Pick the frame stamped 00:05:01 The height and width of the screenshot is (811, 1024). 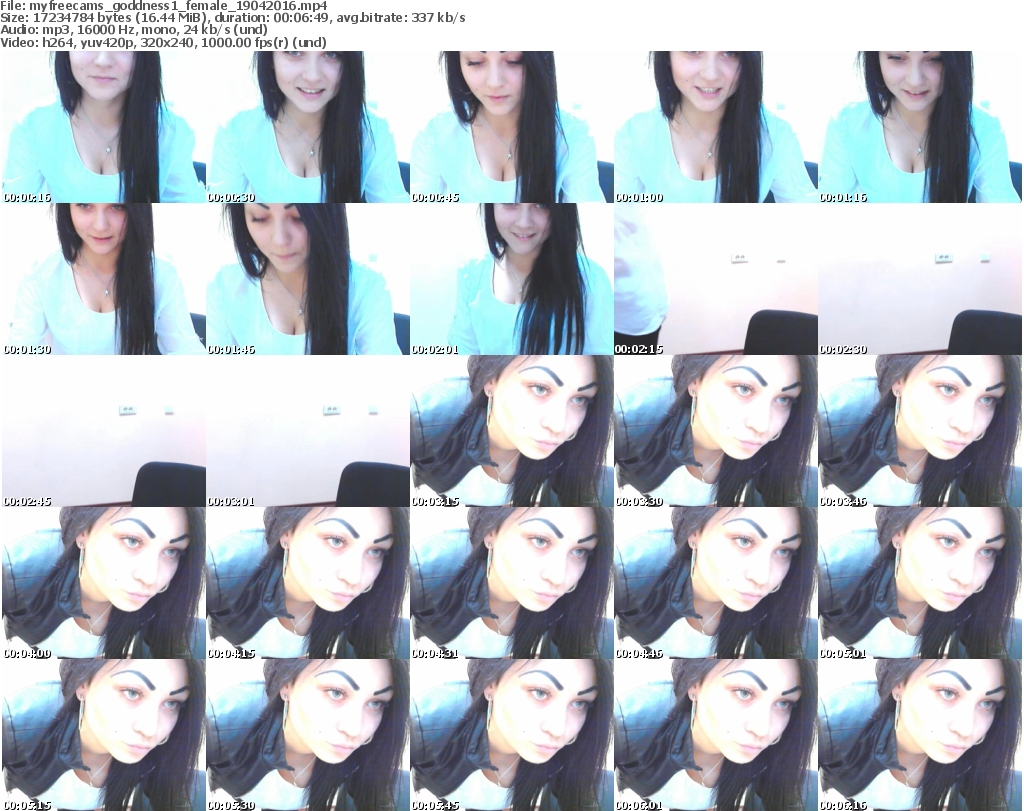coord(920,583)
